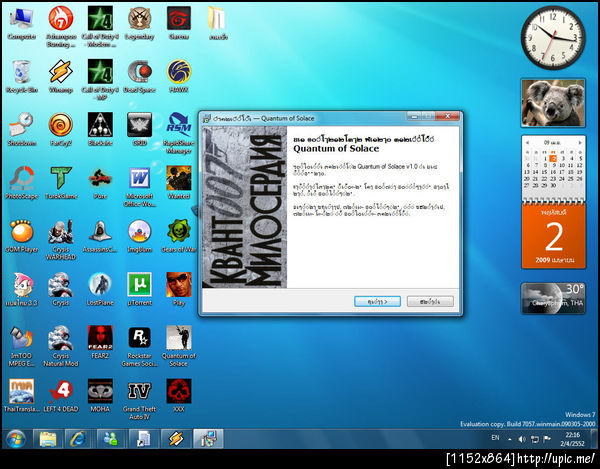
Task: Select day 9 in calendar gadget
Action: coord(554,165)
